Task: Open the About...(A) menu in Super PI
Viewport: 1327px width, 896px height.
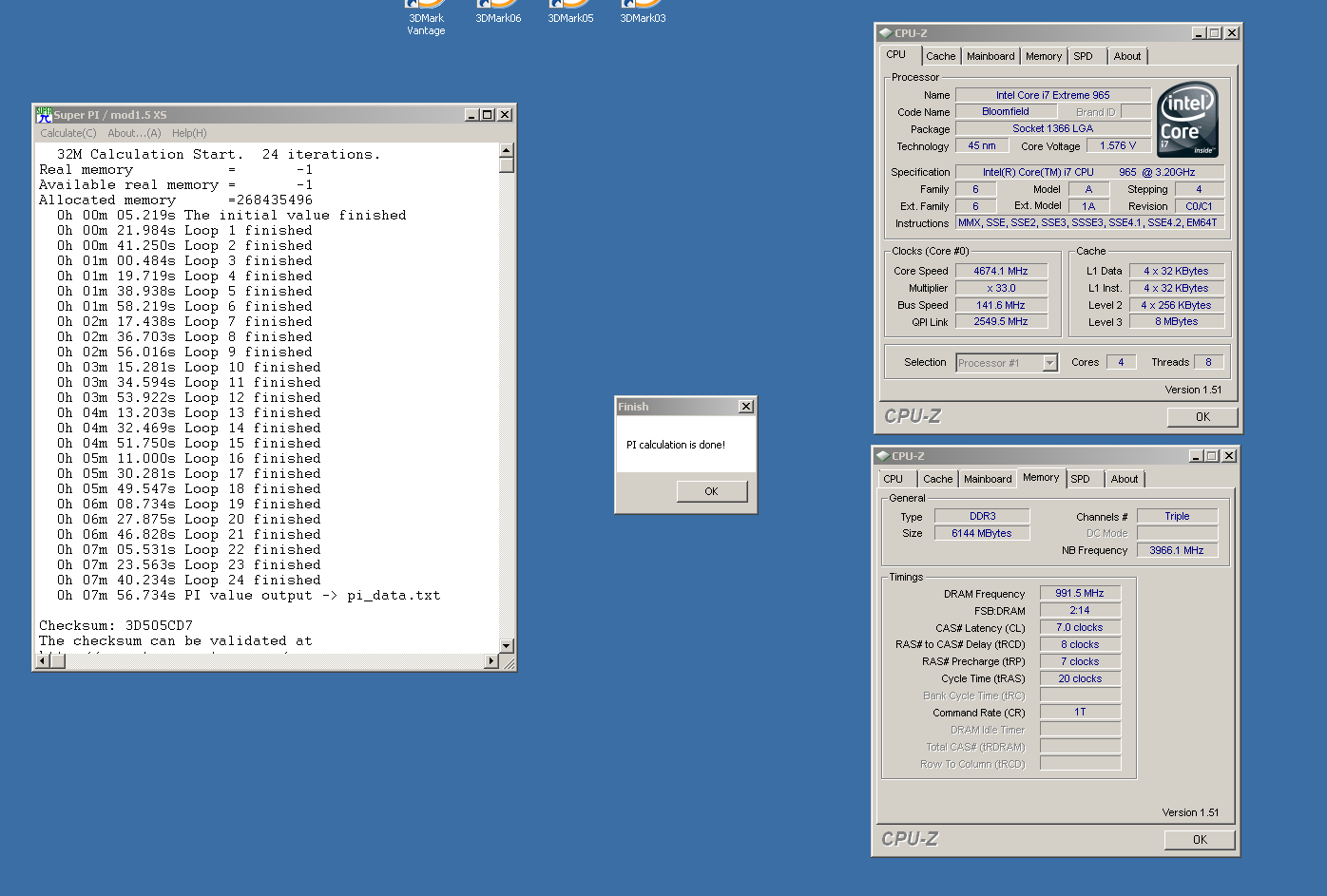Action: pos(134,133)
